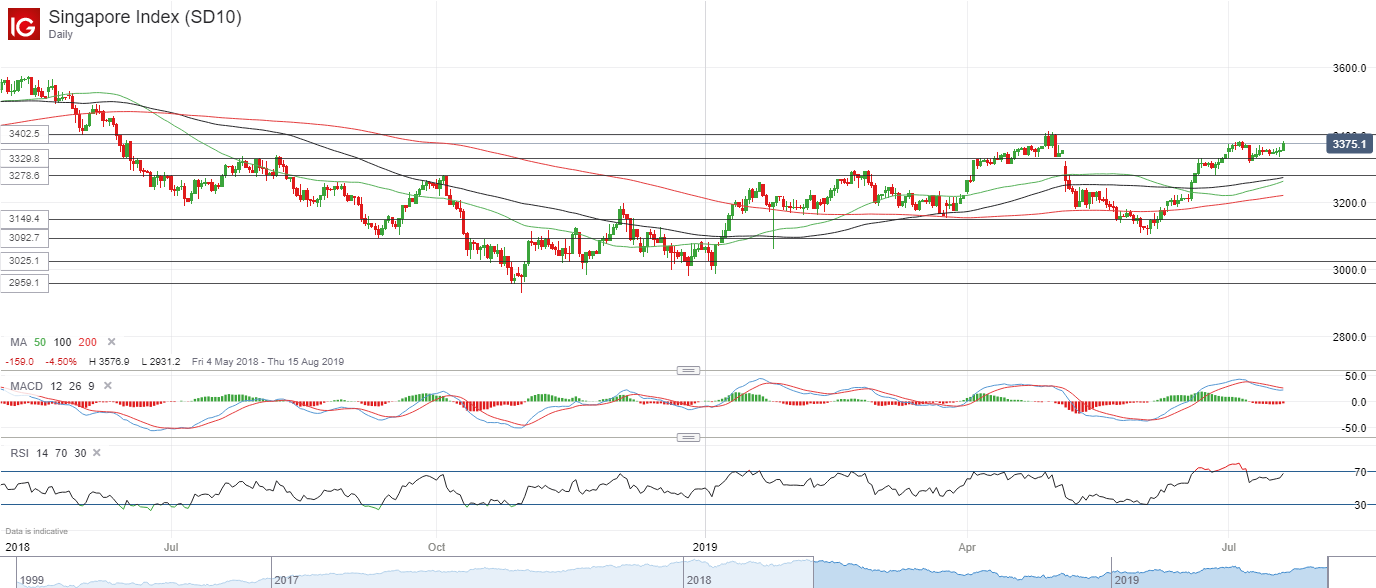The width and height of the screenshot is (1376, 588).
Task: Jump to 2018 in the navigator strip
Action: [699, 580]
